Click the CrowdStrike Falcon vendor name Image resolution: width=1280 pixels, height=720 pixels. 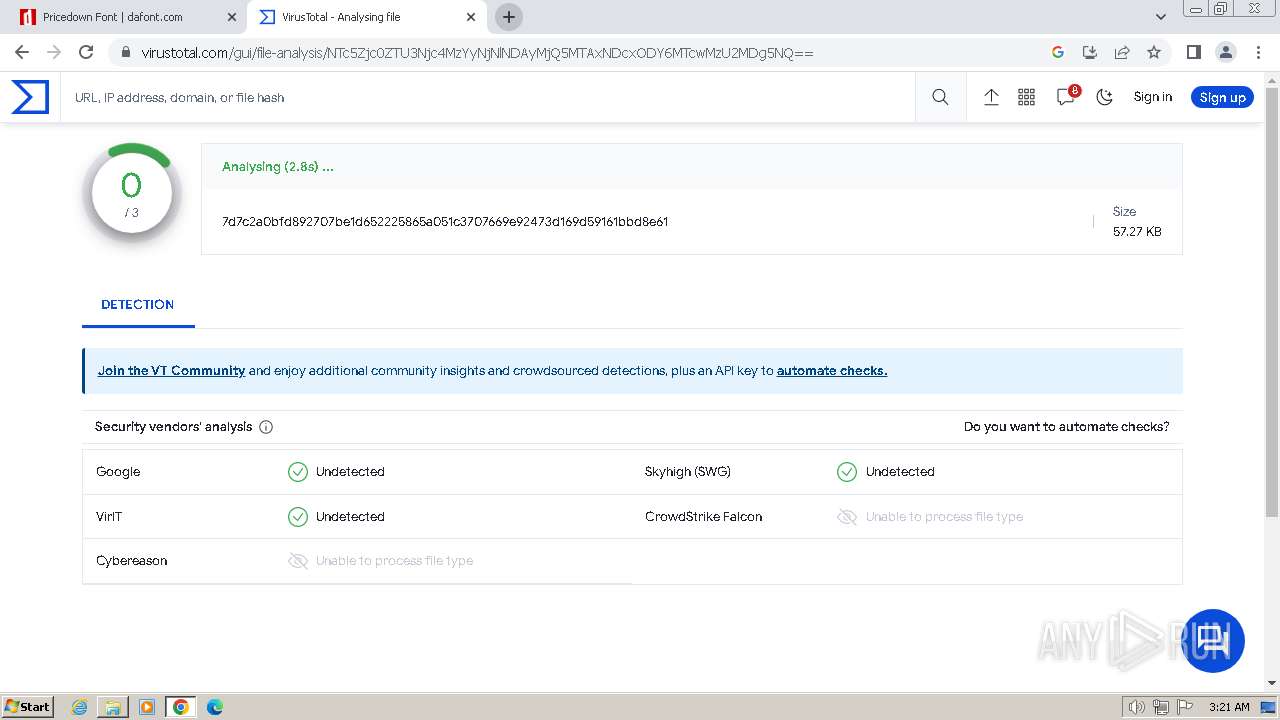tap(704, 517)
